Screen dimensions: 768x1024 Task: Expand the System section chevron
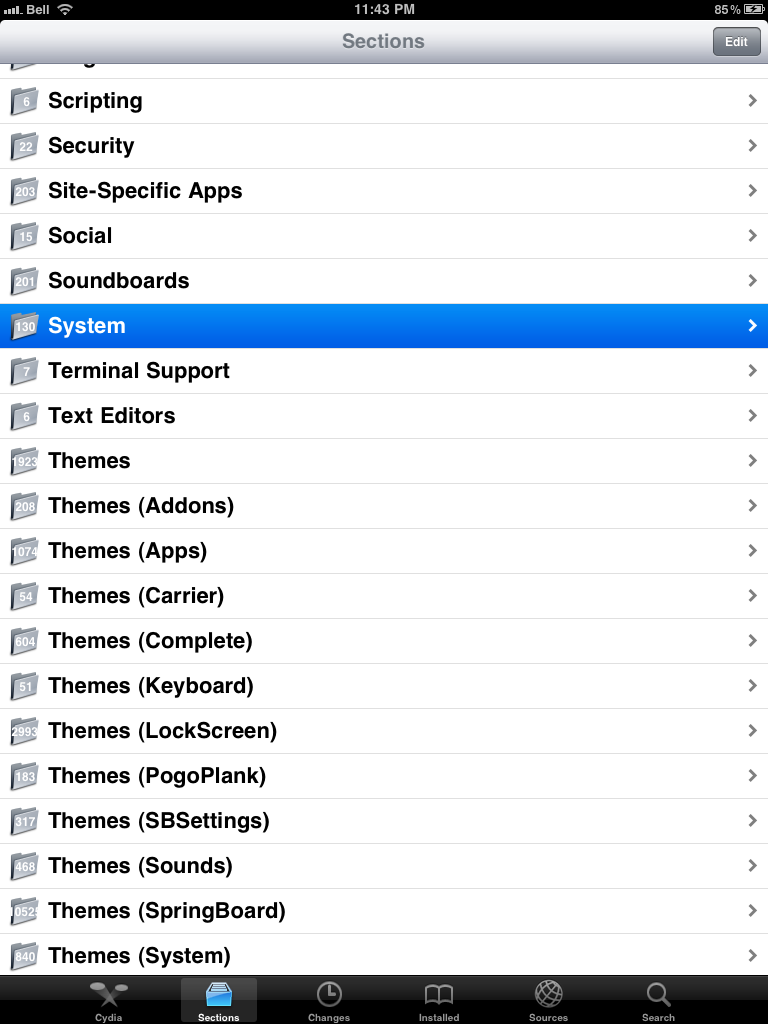752,326
